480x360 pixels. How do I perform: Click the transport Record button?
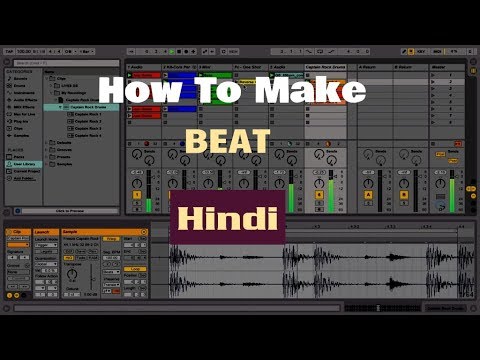point(186,52)
